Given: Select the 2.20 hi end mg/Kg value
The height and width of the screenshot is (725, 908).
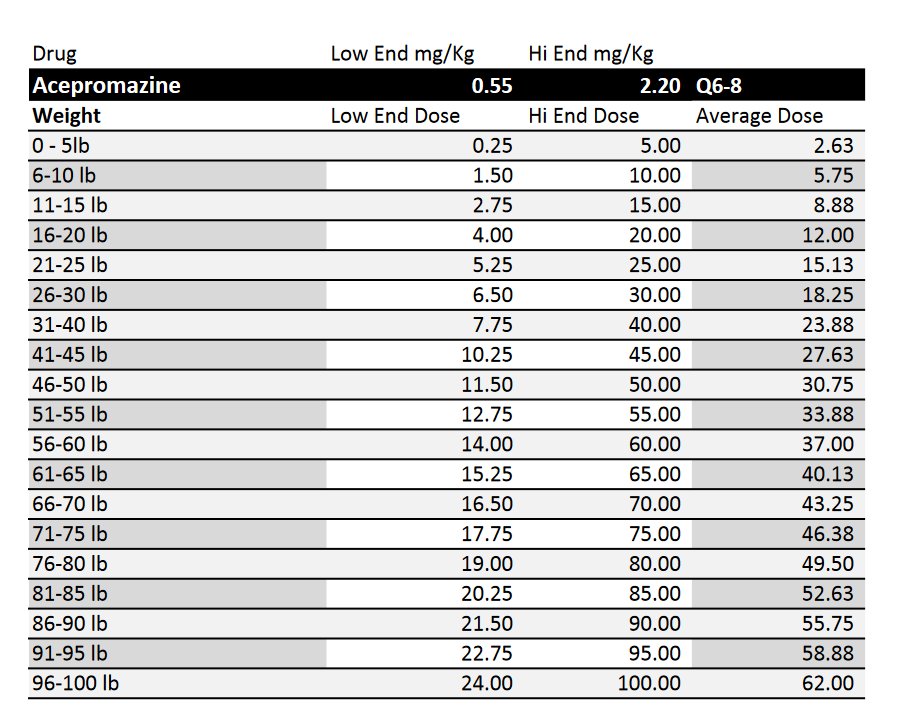Looking at the screenshot, I should click(x=660, y=85).
